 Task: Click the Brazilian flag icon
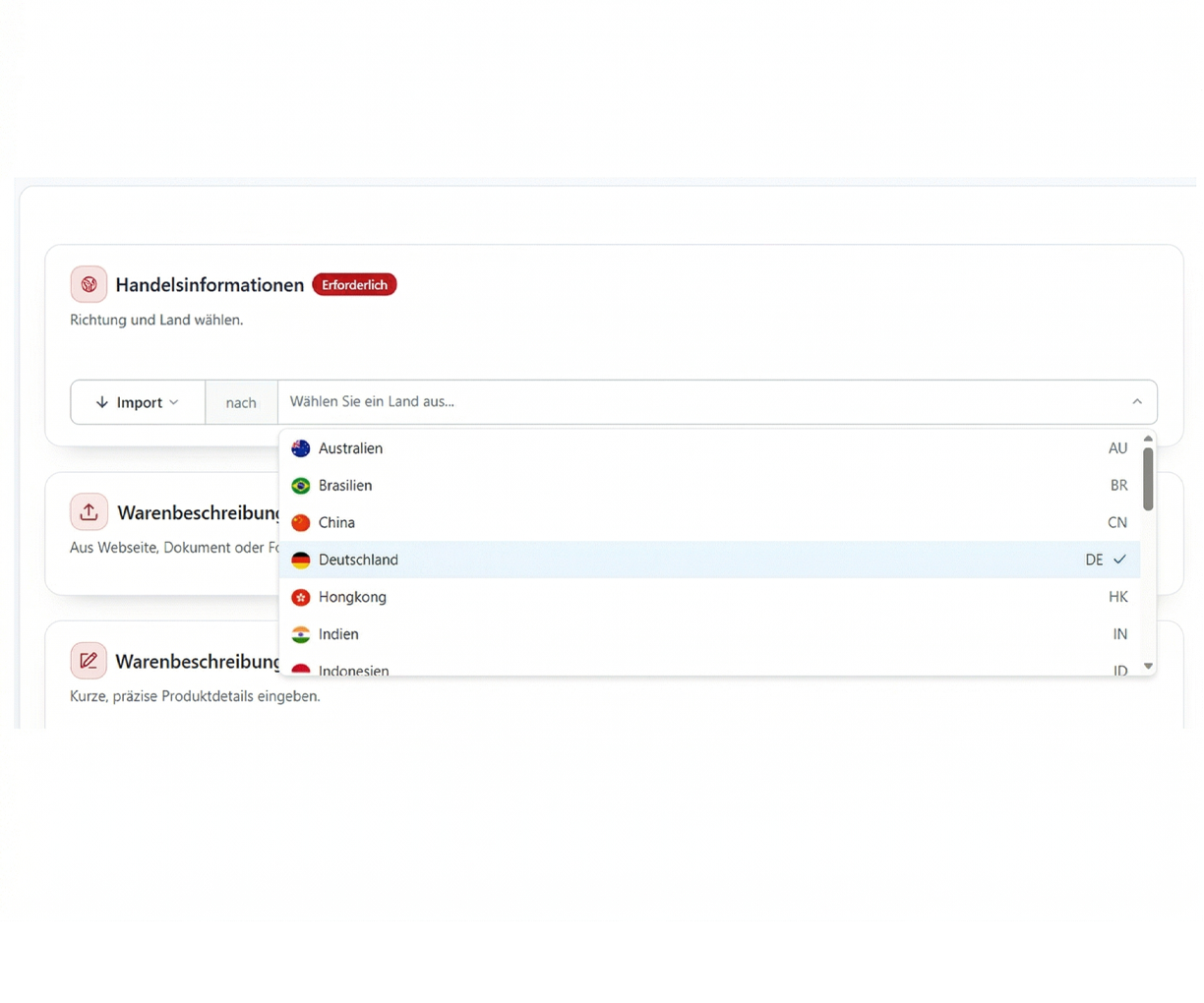[x=301, y=486]
